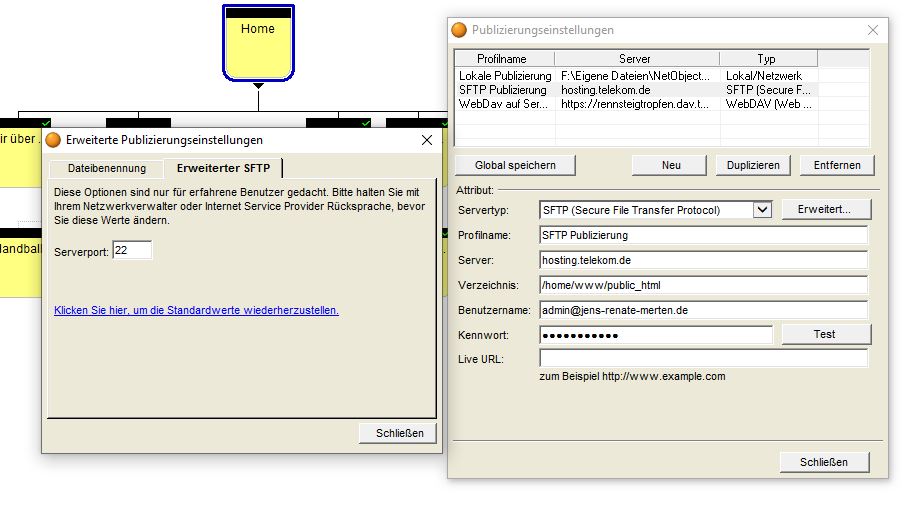Screen dimensions: 907x510
Task: Click the Test connection button
Action: [826, 334]
